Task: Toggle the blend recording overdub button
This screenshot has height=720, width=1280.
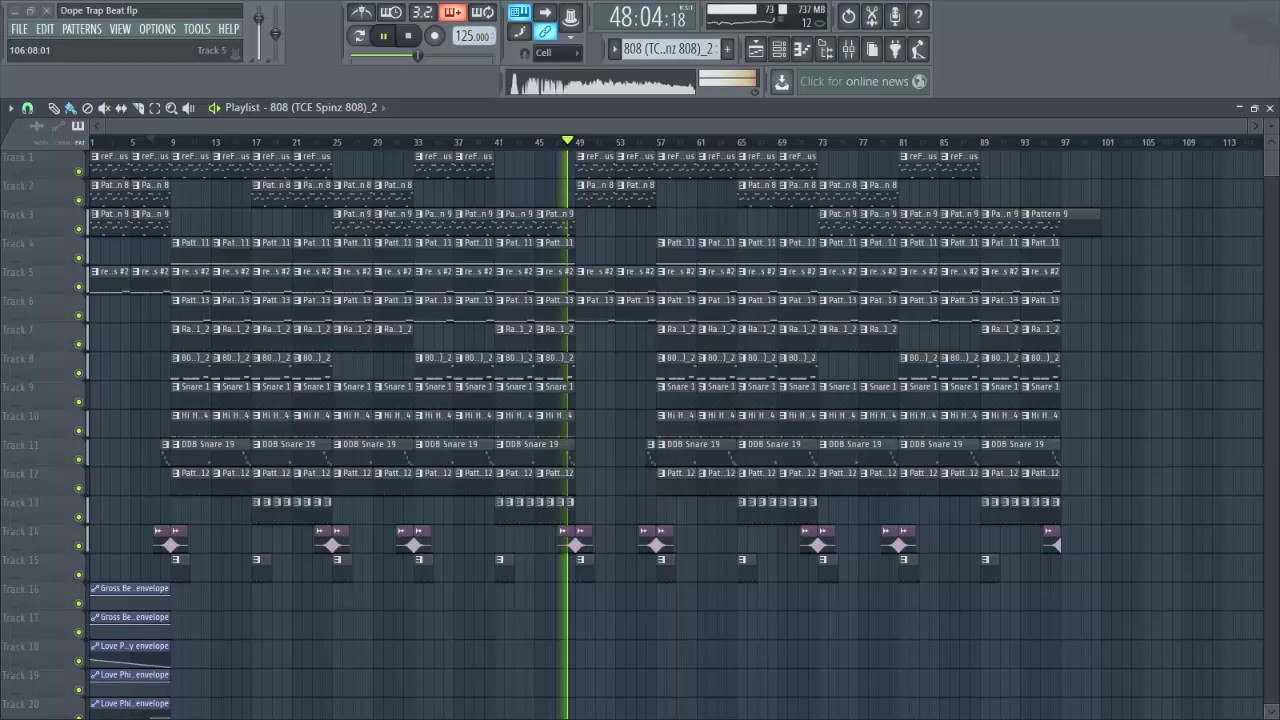Action: (x=452, y=13)
